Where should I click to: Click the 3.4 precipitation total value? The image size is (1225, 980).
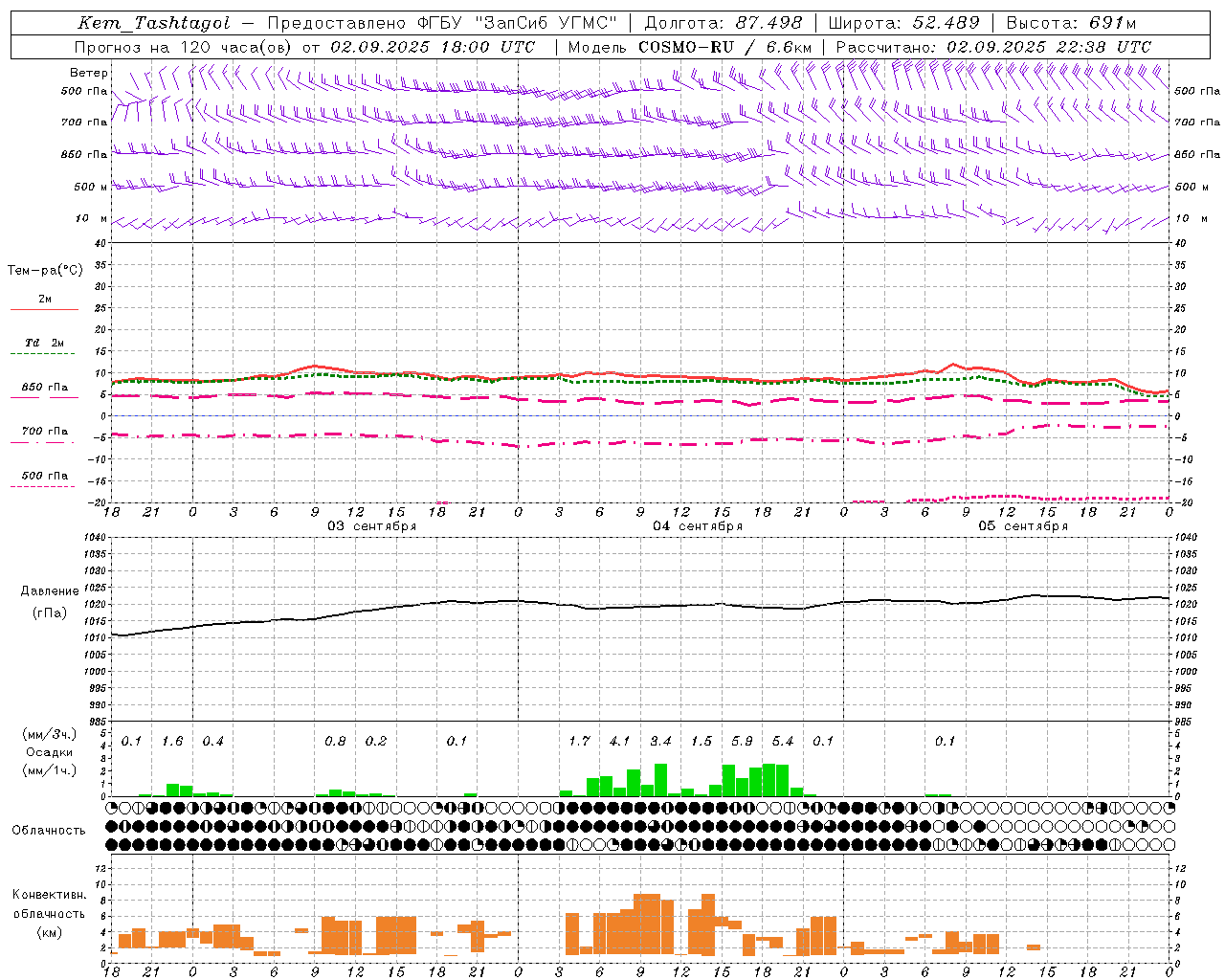(660, 741)
